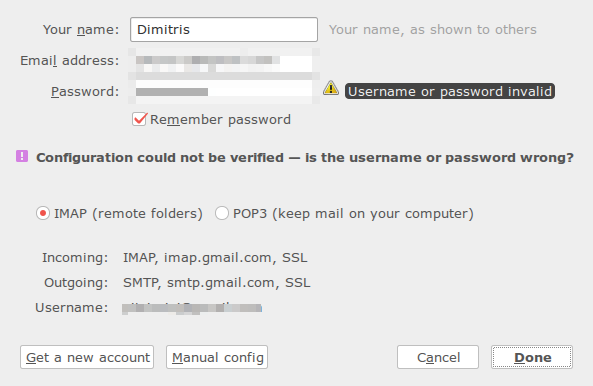The width and height of the screenshot is (593, 386).
Task: Click inside the Password field
Action: 224,91
